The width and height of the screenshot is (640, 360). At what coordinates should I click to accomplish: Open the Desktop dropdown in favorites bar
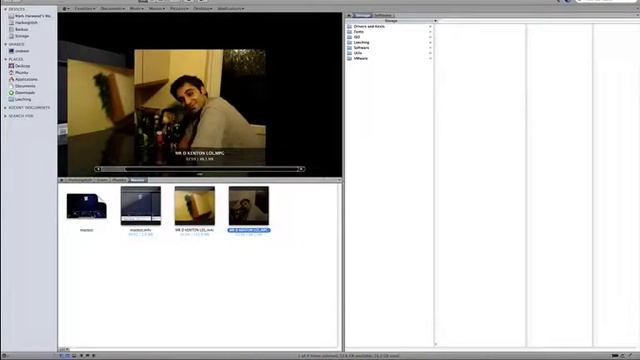(202, 9)
